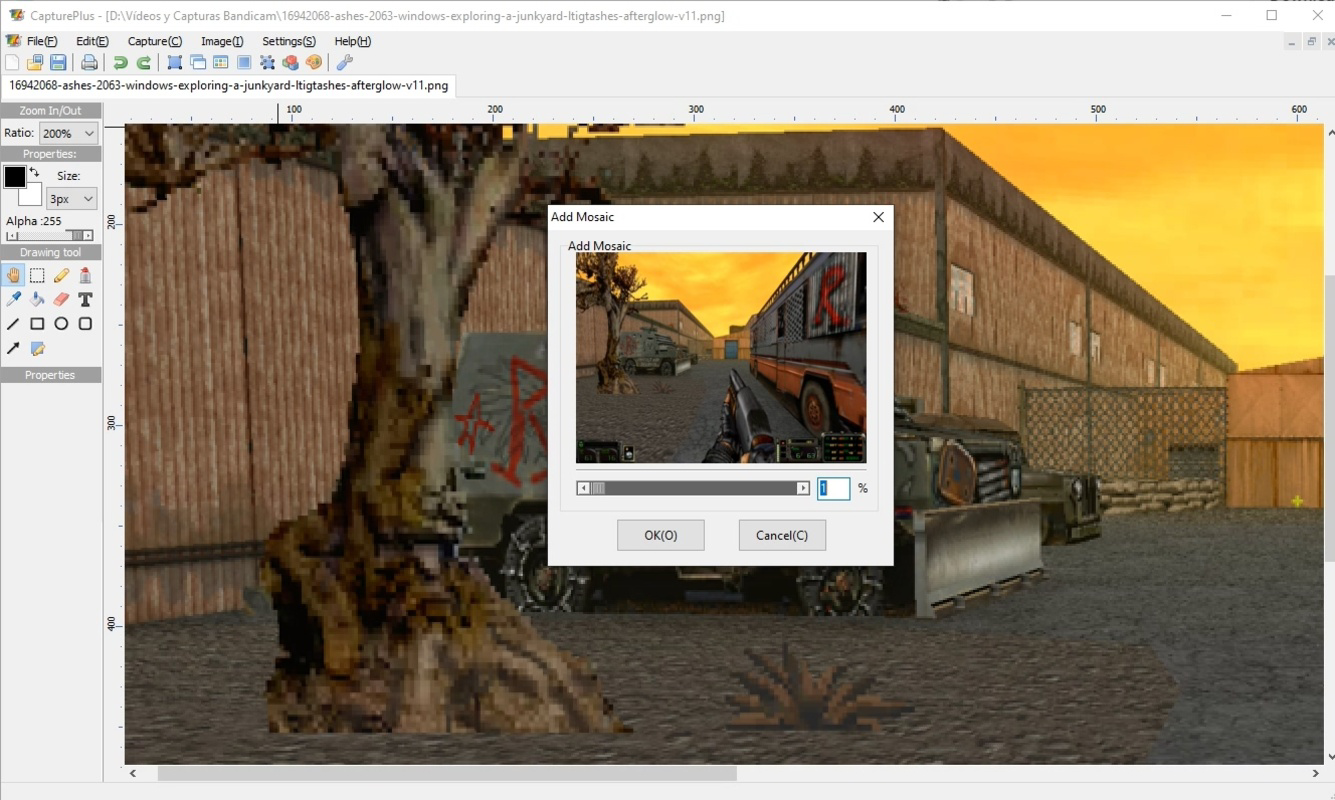Click the Drawing tool panel header
1335x800 pixels.
pyautogui.click(x=51, y=253)
